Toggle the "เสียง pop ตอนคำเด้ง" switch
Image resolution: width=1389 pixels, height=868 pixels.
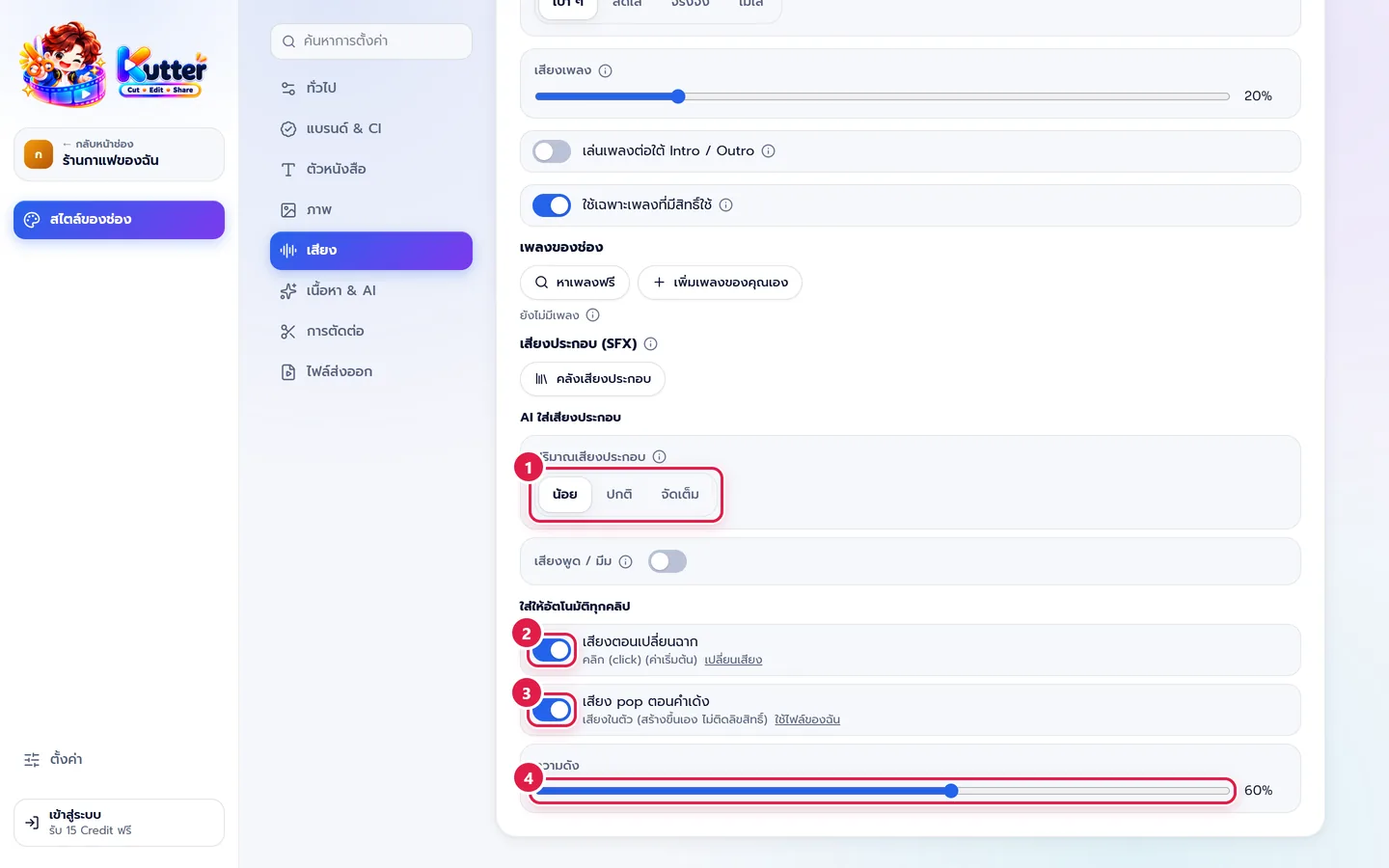click(552, 710)
